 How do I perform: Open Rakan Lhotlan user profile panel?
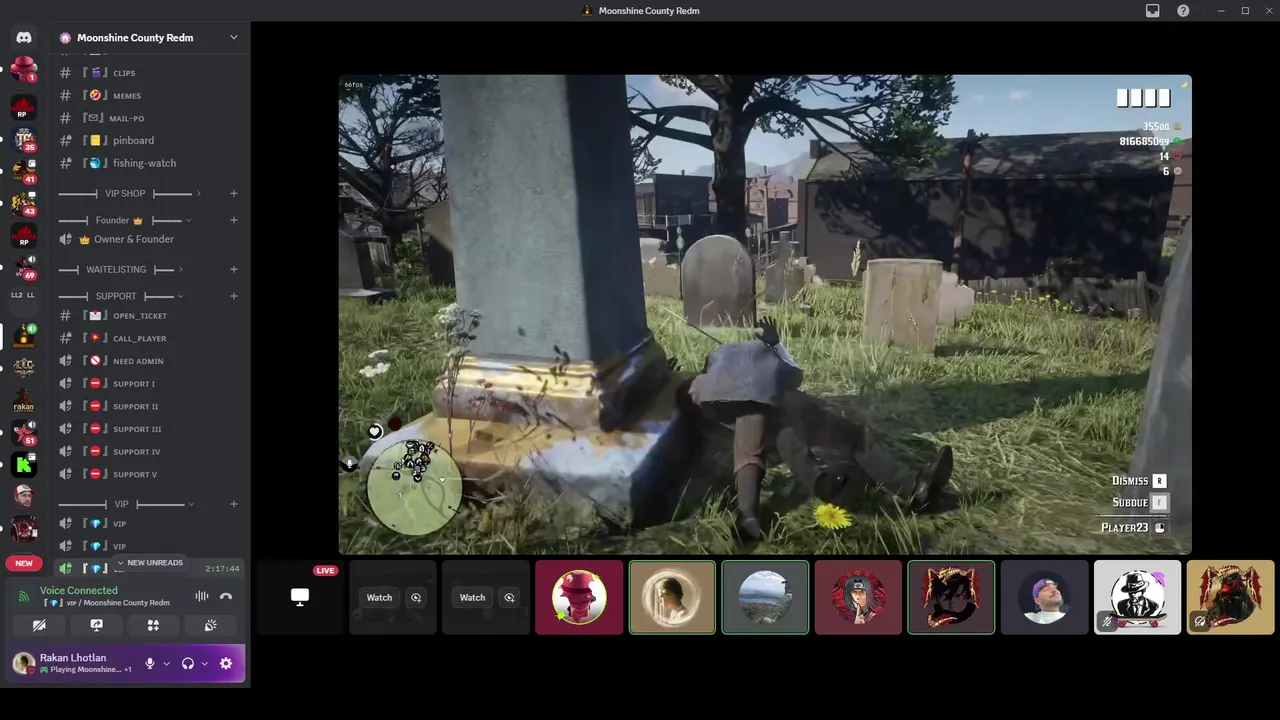pyautogui.click(x=75, y=663)
